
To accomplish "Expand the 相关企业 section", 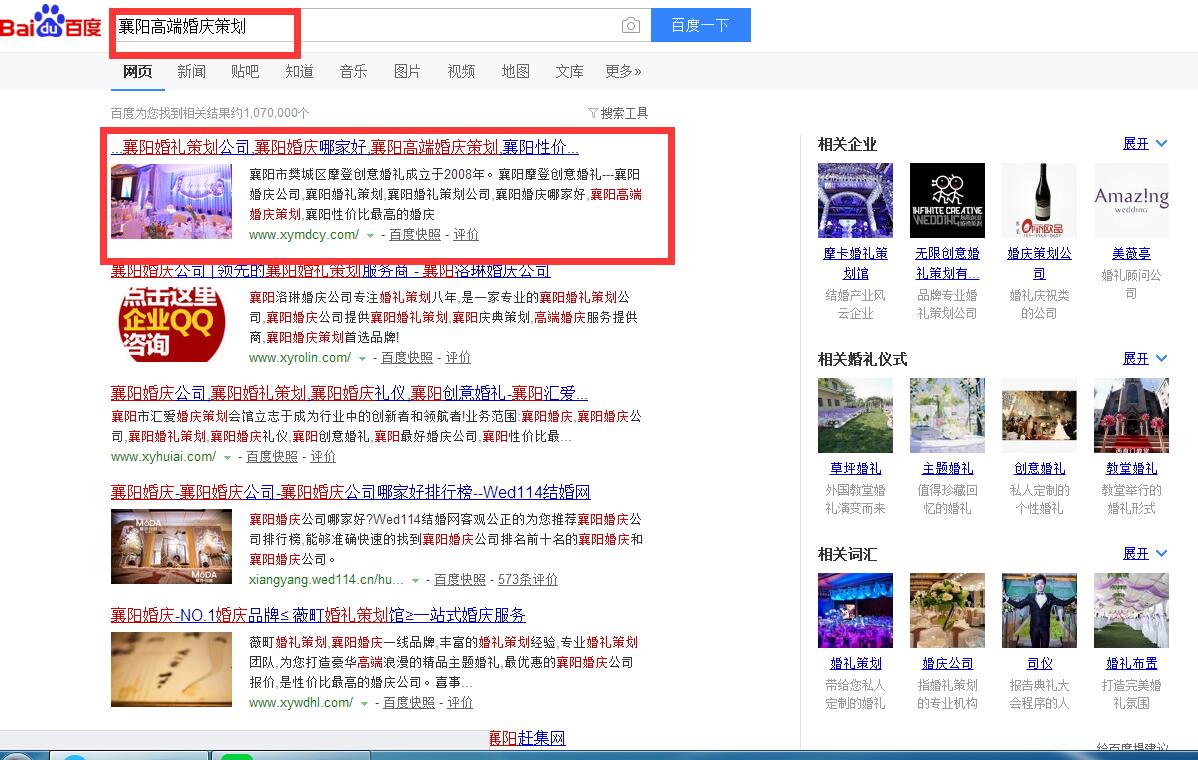I will (x=1145, y=144).
